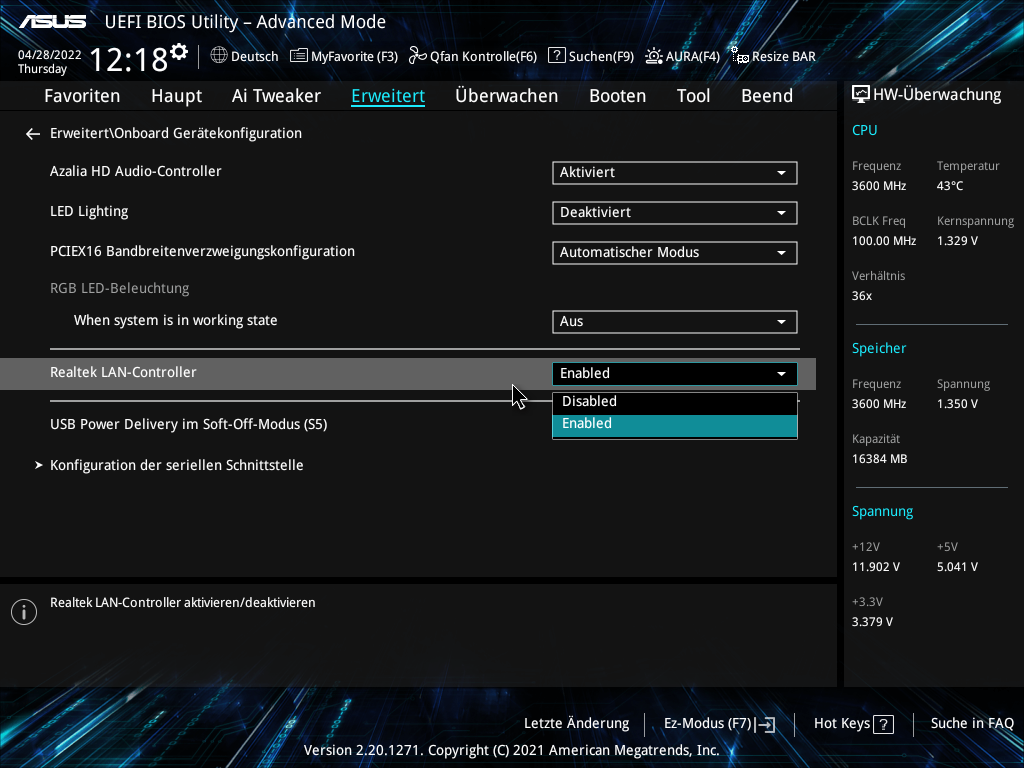Open LED Lighting dropdown showing Deaktiviert
The image size is (1024, 768).
click(x=675, y=212)
